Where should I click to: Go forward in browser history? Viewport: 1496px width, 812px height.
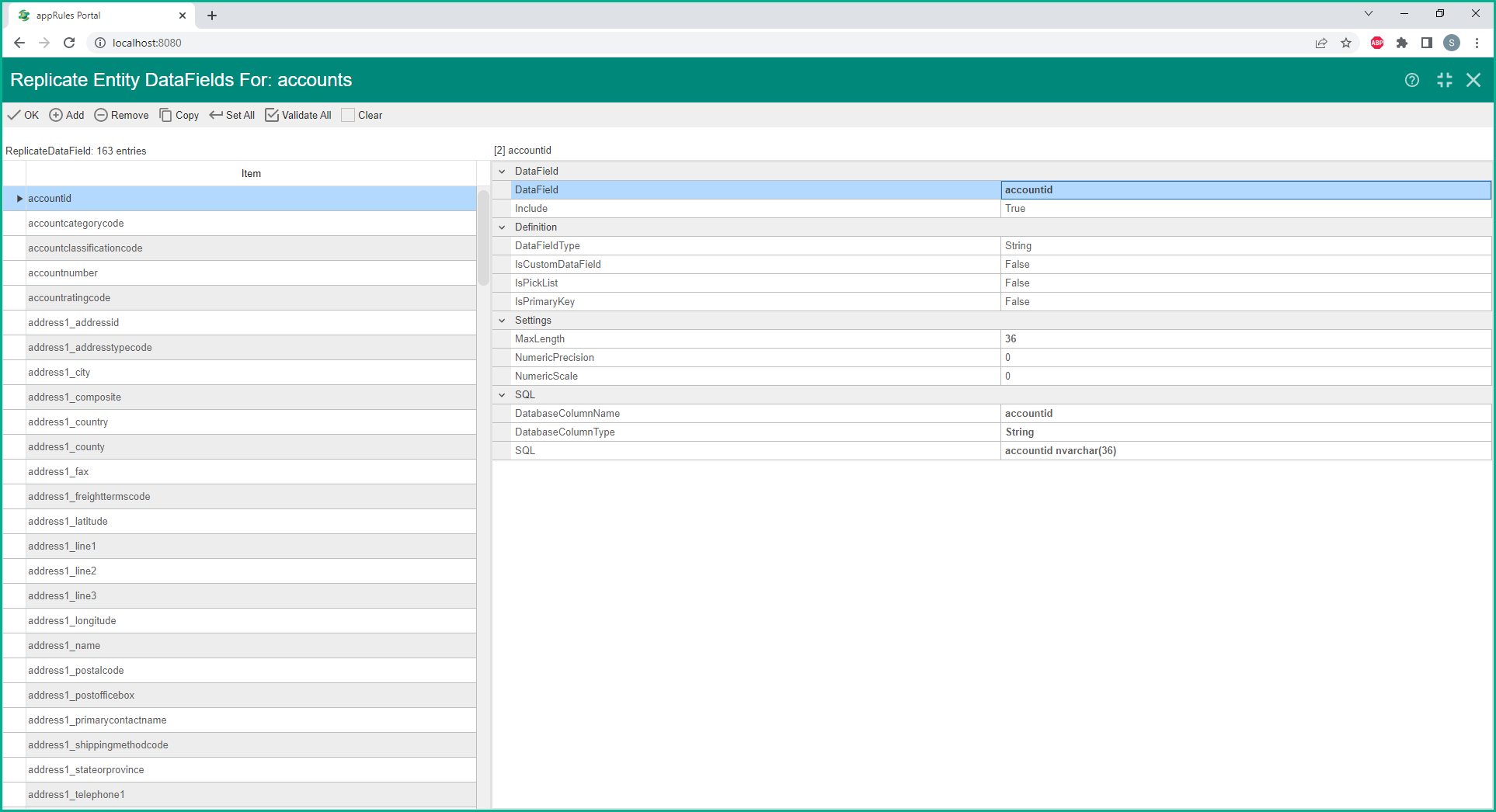tap(44, 43)
